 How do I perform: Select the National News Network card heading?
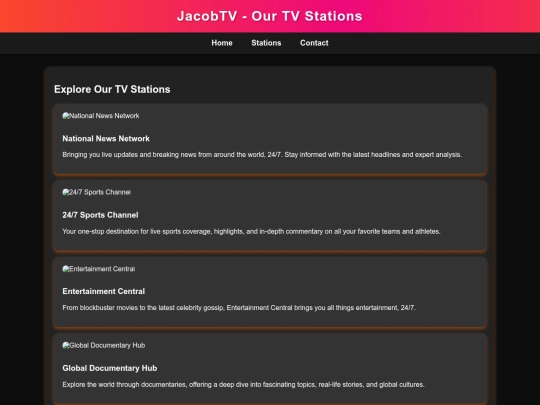[x=106, y=138]
